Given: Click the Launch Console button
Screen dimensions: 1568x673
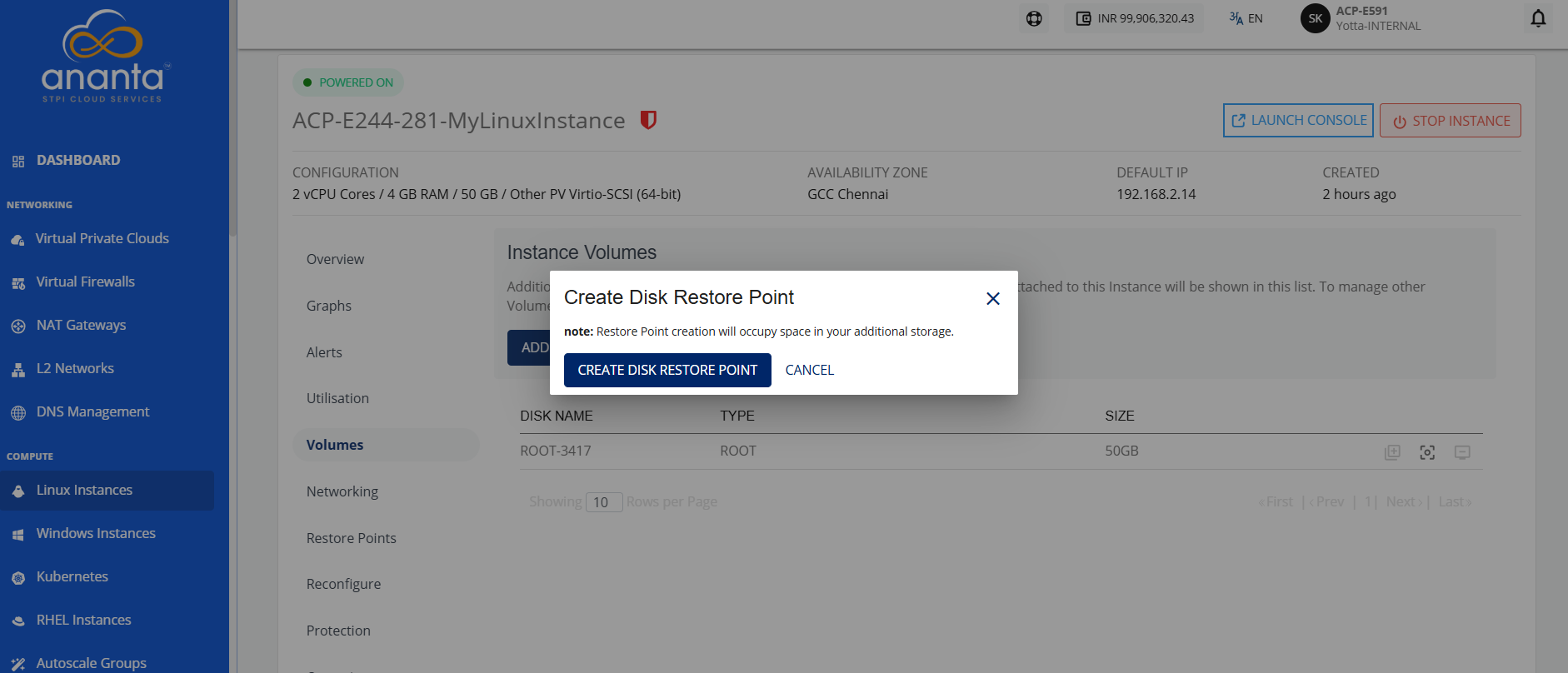Looking at the screenshot, I should tap(1298, 120).
